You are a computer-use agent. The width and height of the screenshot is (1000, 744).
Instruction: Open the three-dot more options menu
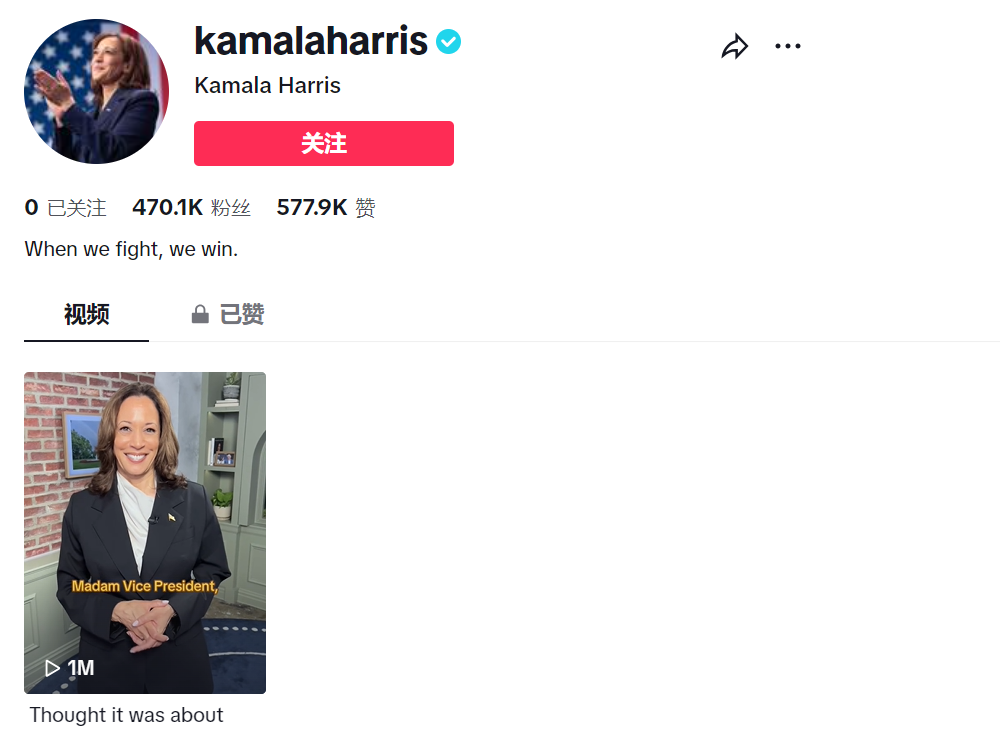point(788,47)
